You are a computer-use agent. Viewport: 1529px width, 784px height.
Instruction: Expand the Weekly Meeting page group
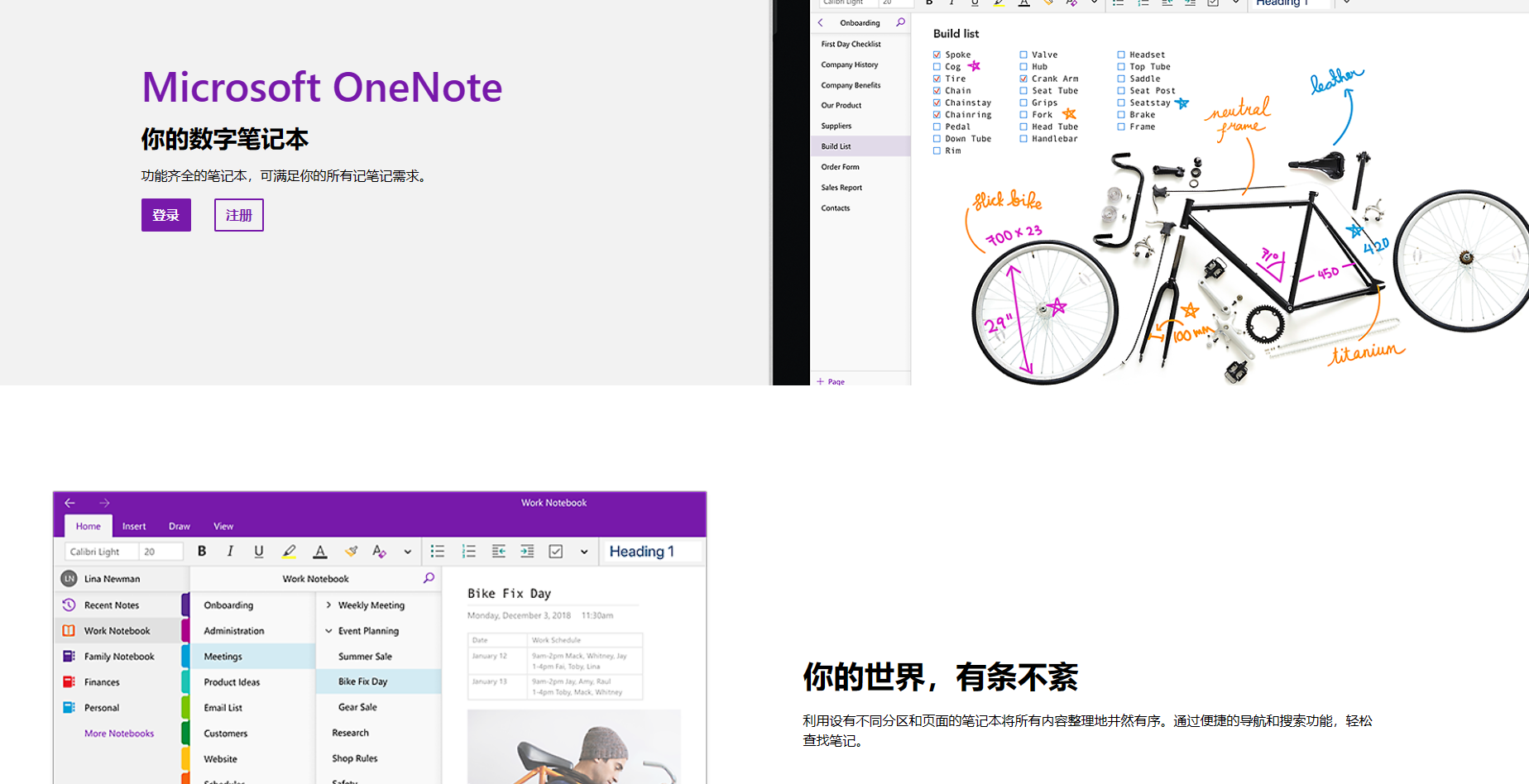328,605
